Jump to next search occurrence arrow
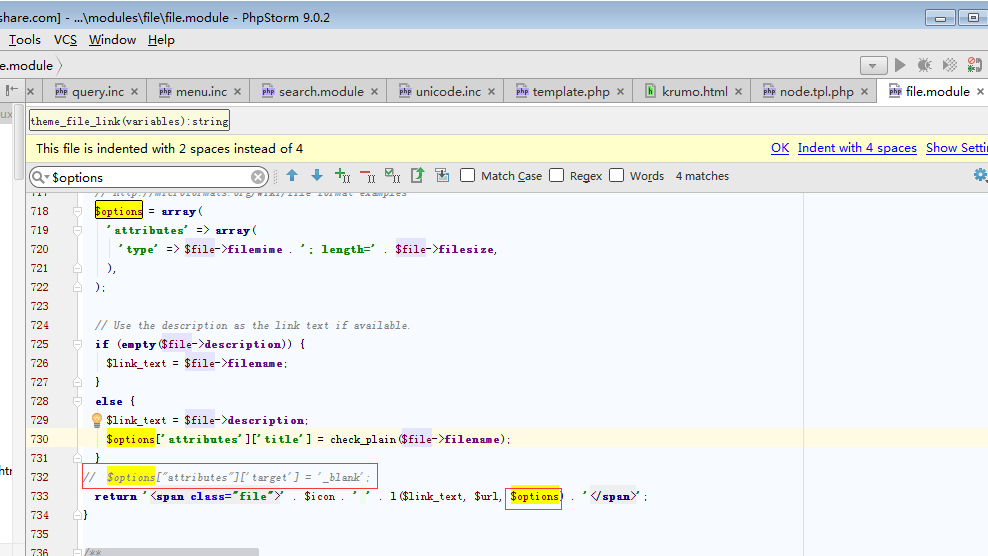Image resolution: width=988 pixels, height=556 pixels. (x=317, y=176)
